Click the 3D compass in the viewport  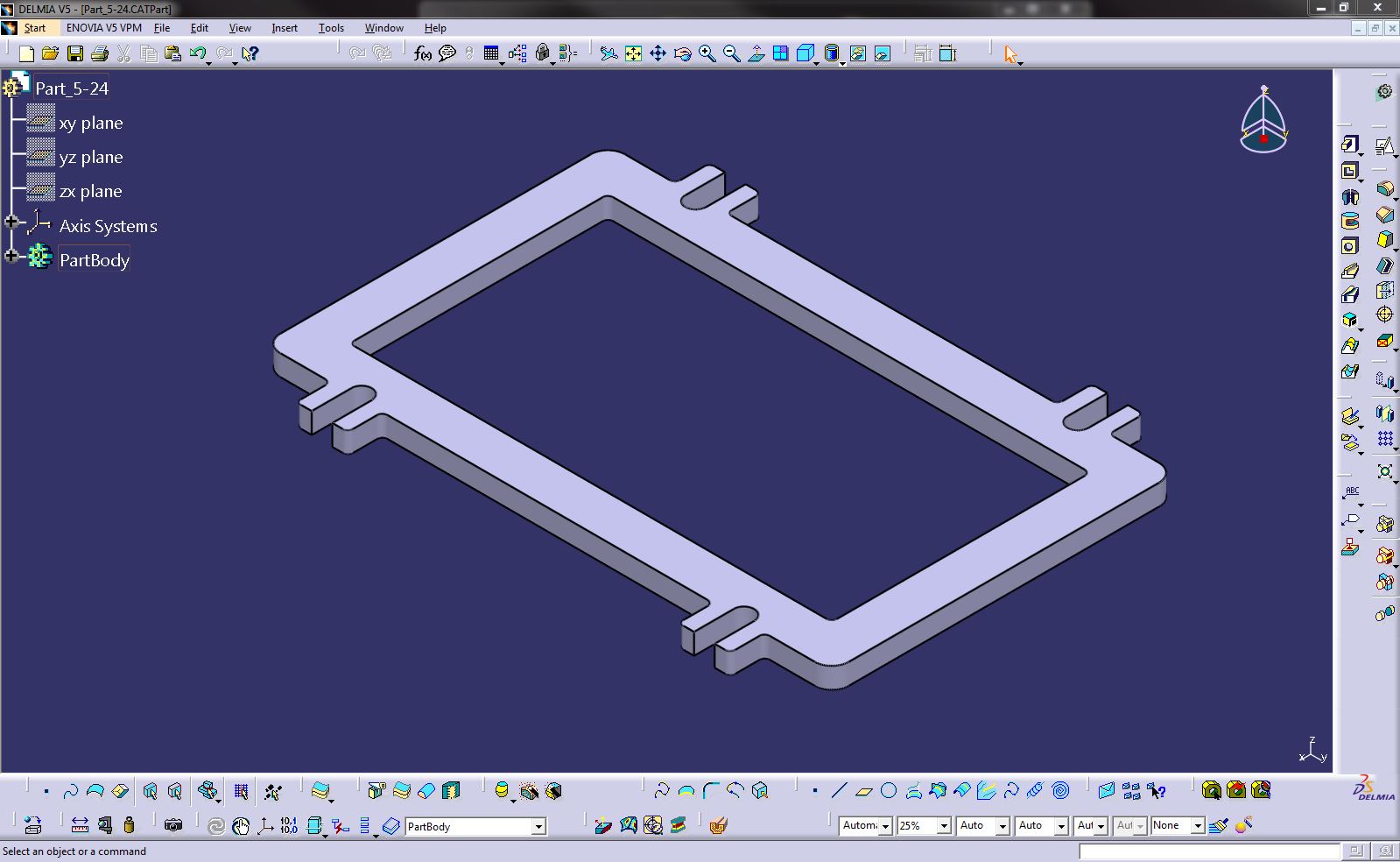point(1264,120)
